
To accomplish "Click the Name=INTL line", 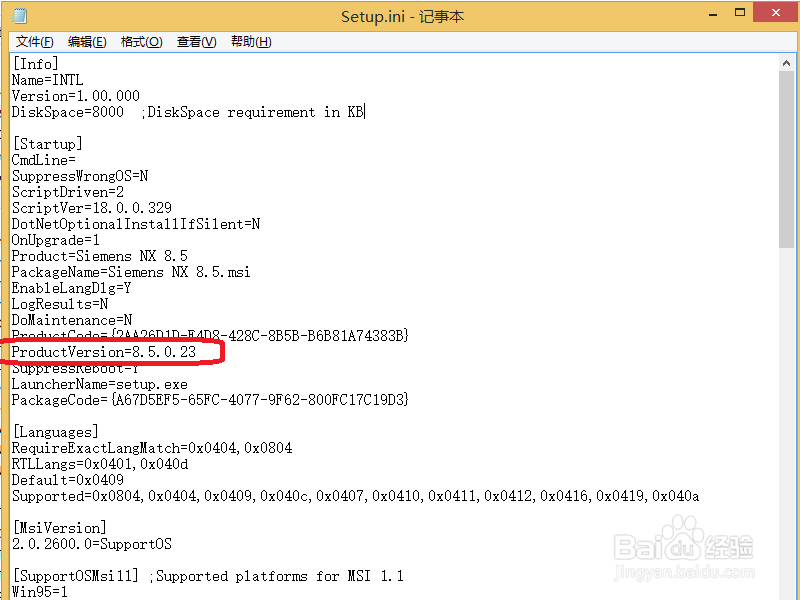I will [x=47, y=80].
